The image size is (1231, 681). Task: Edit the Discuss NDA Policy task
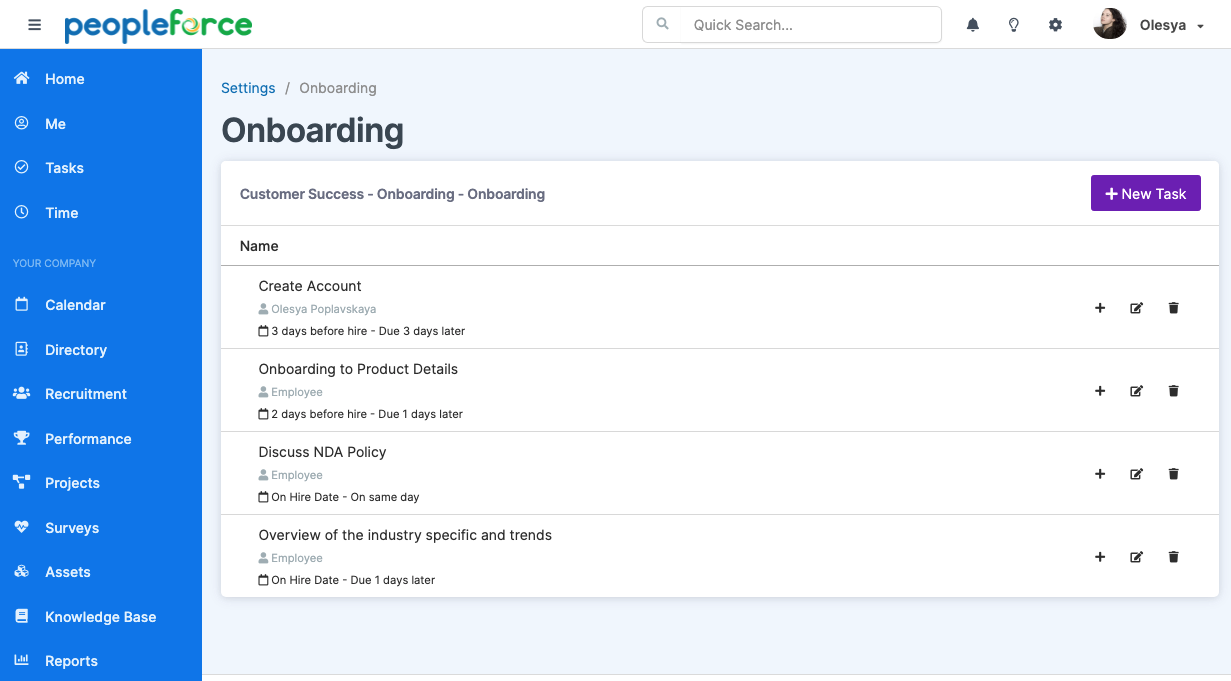1136,474
